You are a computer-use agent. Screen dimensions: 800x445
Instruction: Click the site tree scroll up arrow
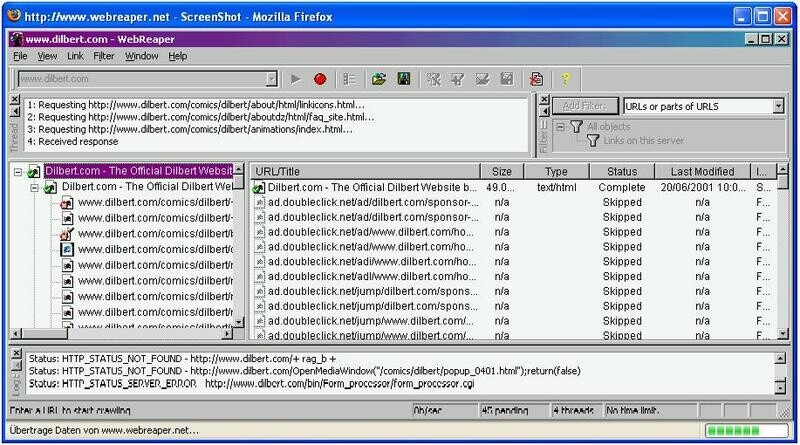pyautogui.click(x=239, y=169)
